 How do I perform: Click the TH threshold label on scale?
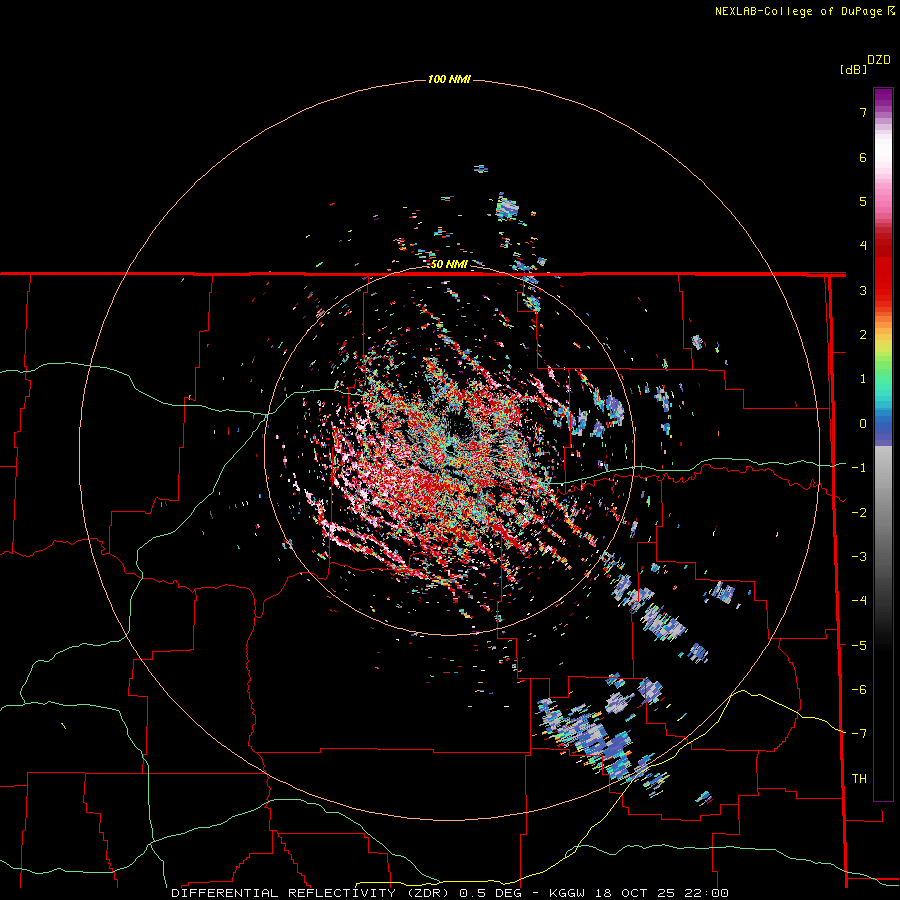click(x=859, y=779)
